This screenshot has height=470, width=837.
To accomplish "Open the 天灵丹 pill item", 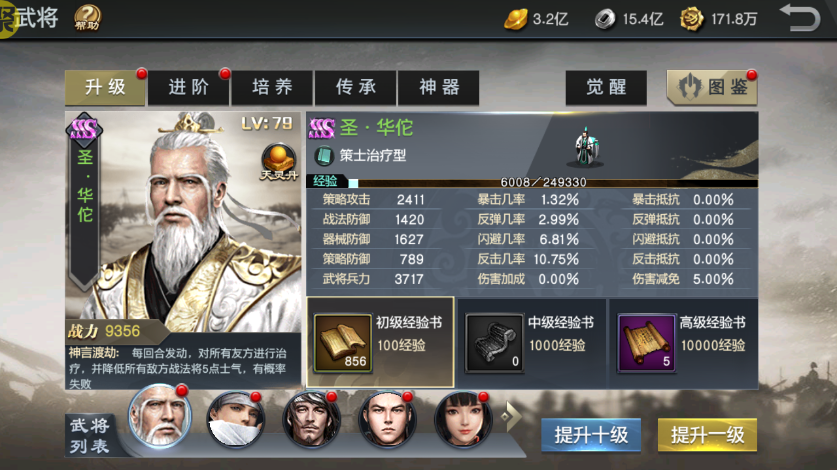I will [x=279, y=162].
